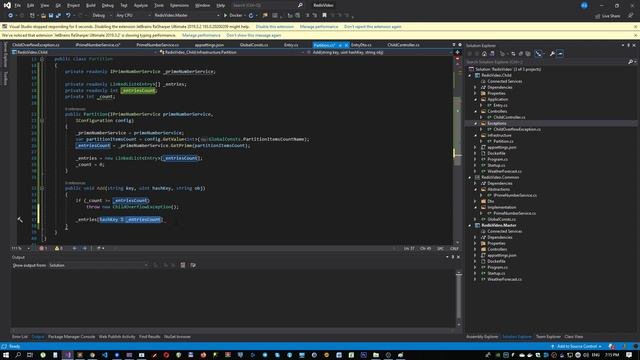Click the Visual Studio icon on the taskbar
The image size is (640, 360).
pos(68,355)
